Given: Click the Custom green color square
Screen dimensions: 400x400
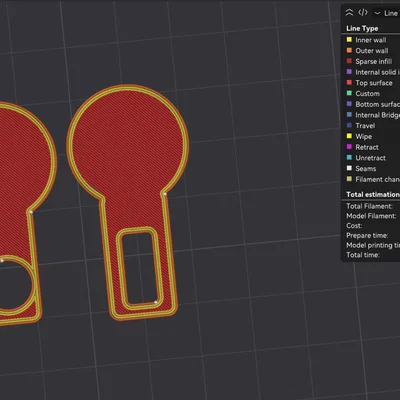Looking at the screenshot, I should (x=349, y=93).
